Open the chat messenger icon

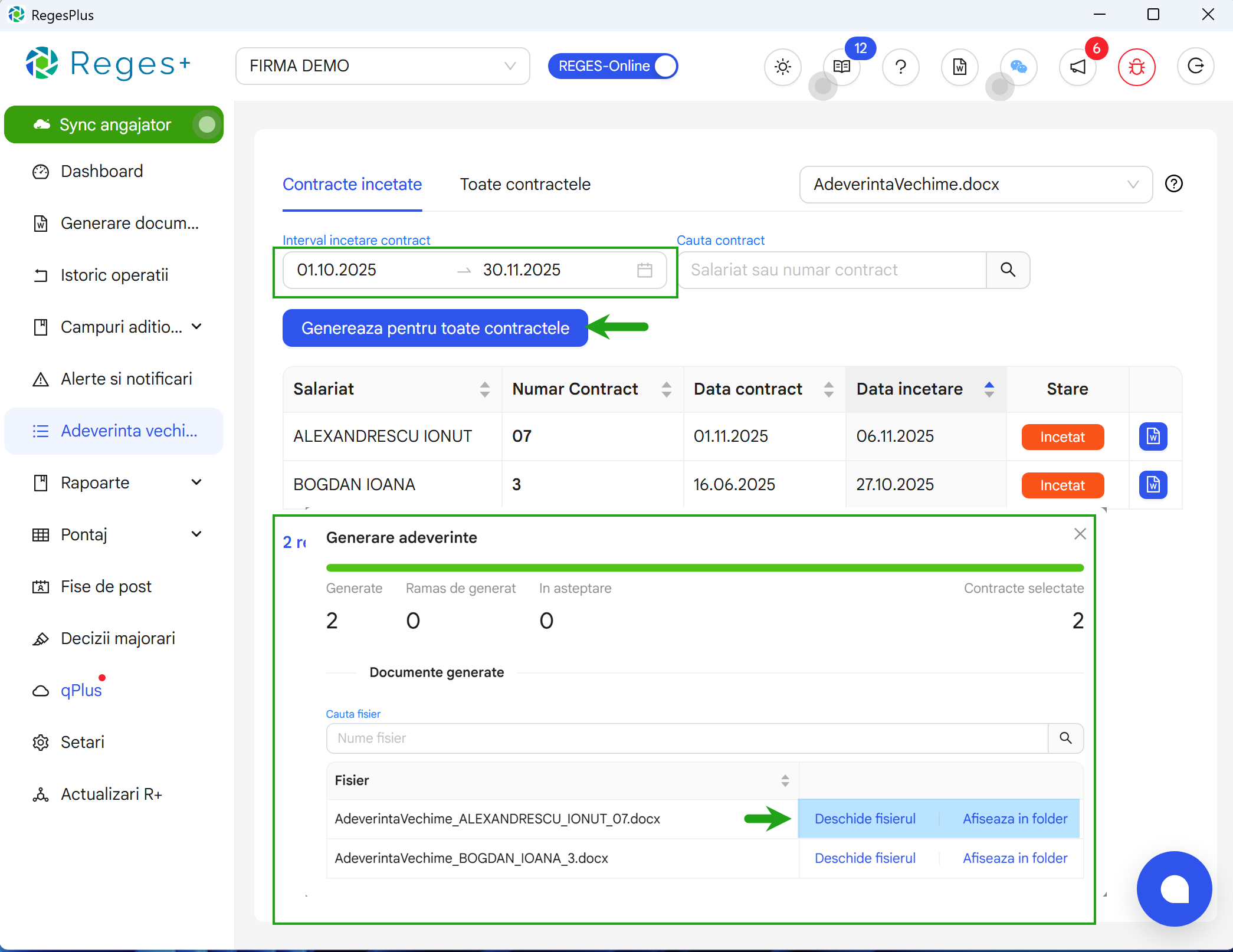pyautogui.click(x=1019, y=67)
